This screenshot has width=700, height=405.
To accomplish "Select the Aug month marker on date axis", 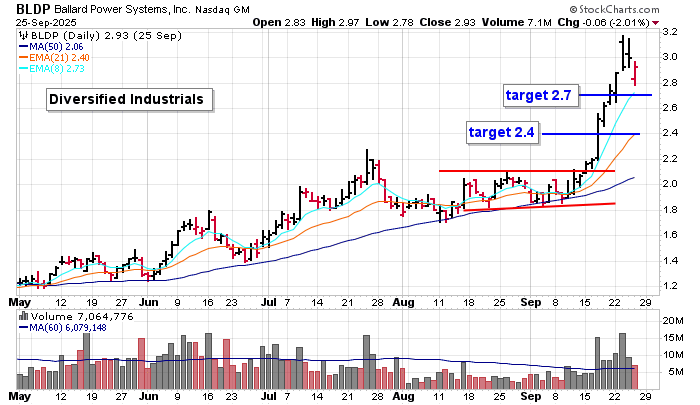I will (402, 300).
